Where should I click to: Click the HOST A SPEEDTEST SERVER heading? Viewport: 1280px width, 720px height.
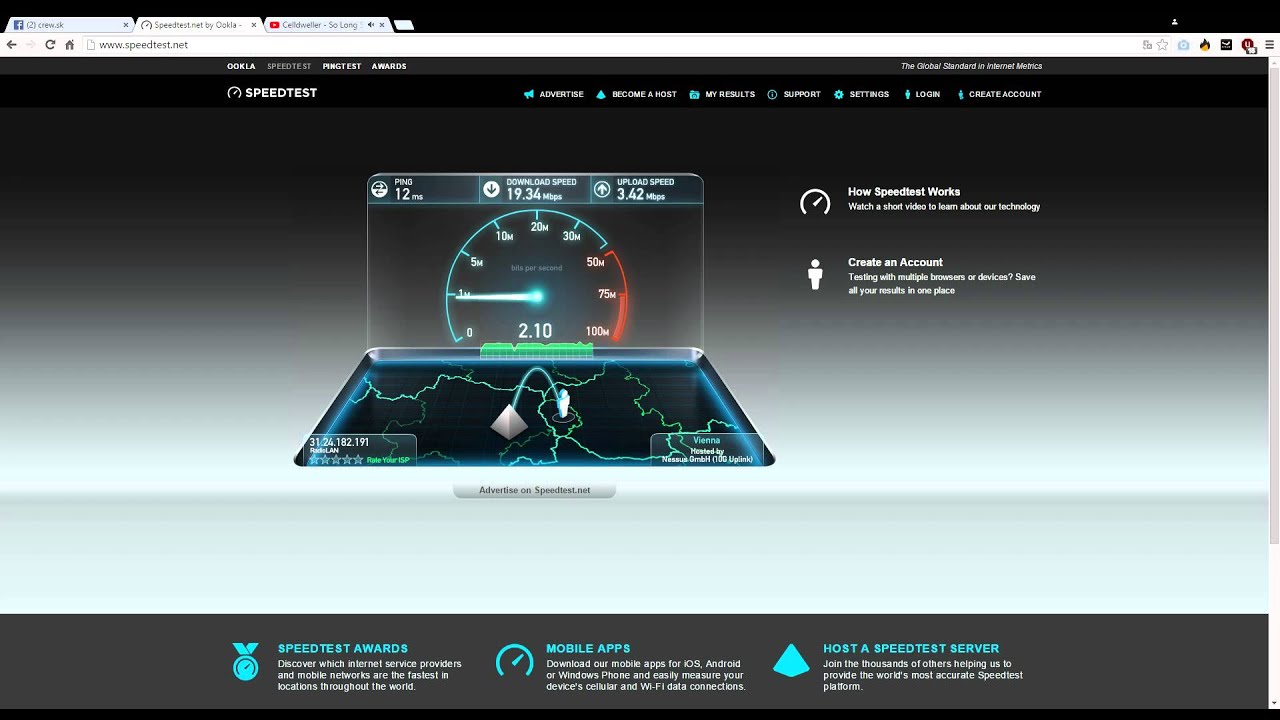coord(911,649)
